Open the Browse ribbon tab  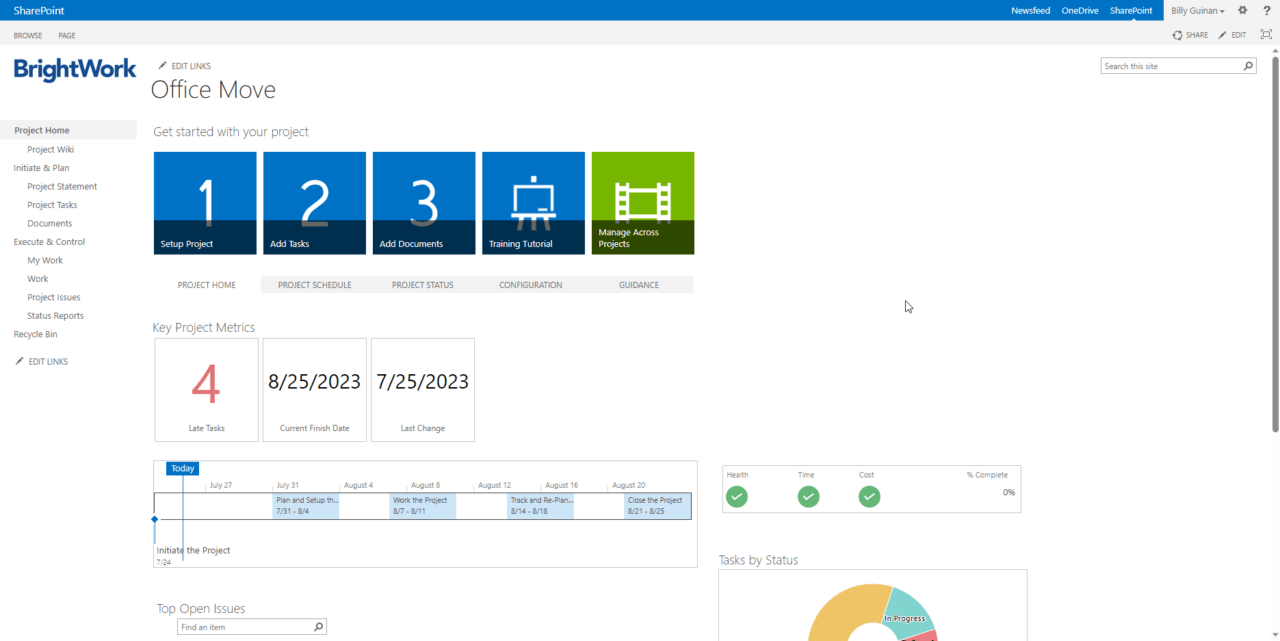pyautogui.click(x=27, y=35)
